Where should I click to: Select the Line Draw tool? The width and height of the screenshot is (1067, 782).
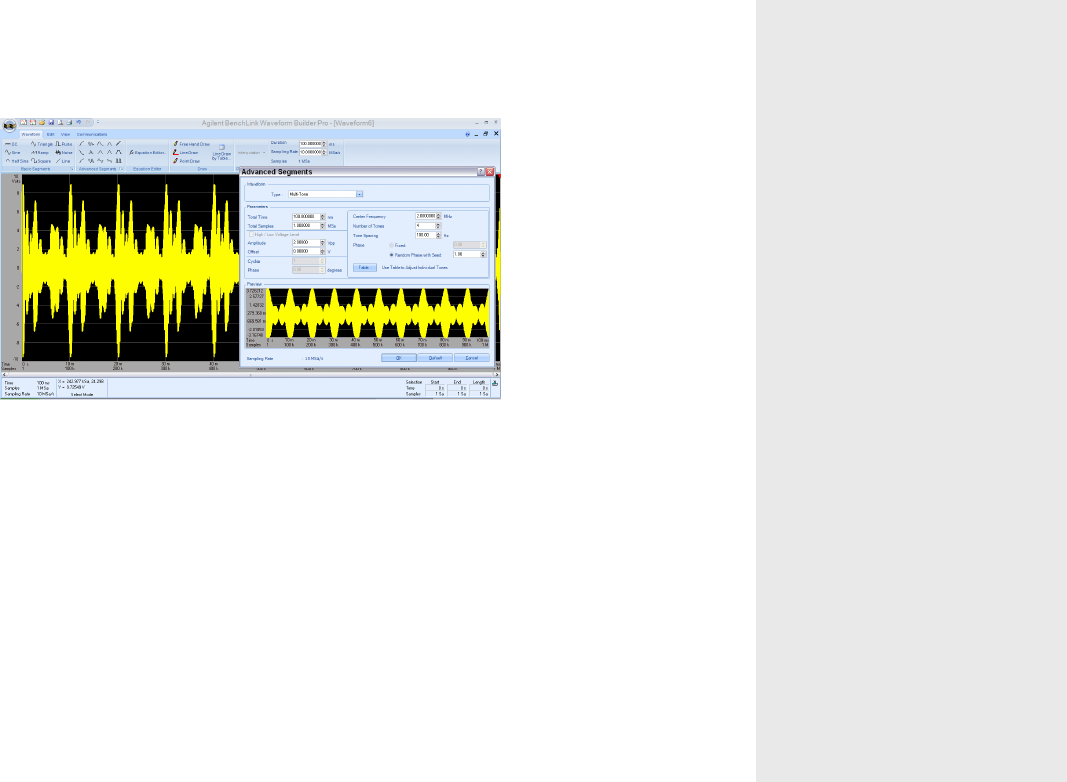(186, 152)
